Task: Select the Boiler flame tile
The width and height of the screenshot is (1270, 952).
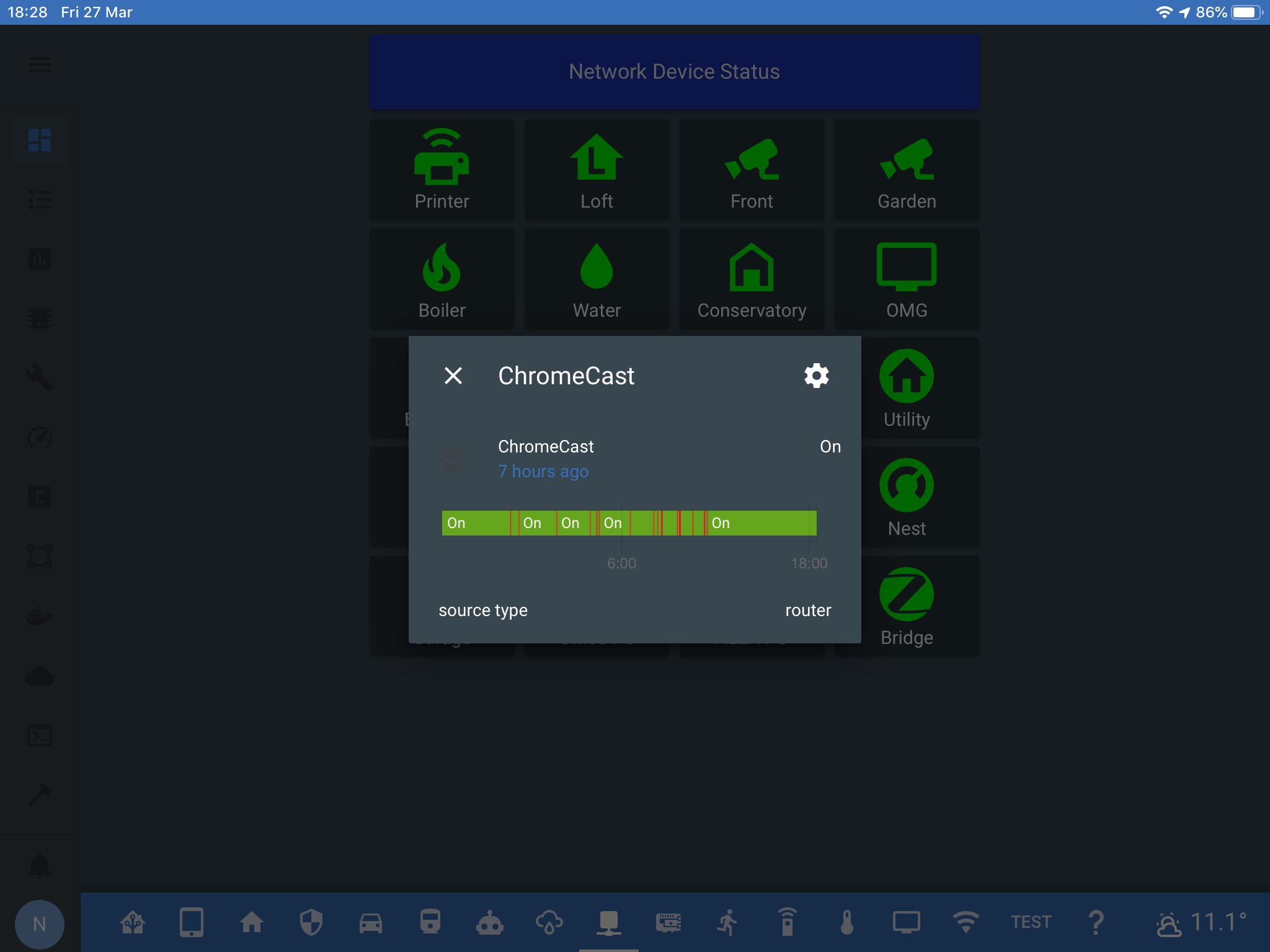Action: pos(442,278)
